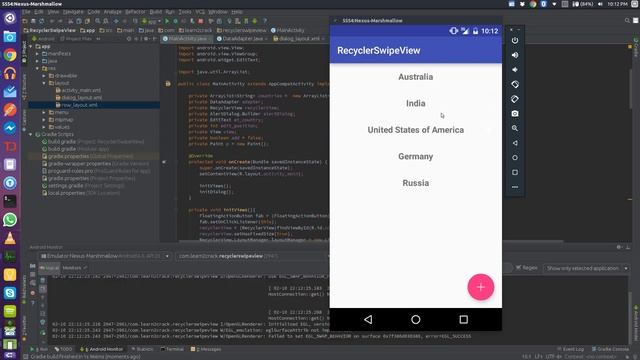Tap Android back navigation button
The height and width of the screenshot is (360, 640).
[x=368, y=319]
